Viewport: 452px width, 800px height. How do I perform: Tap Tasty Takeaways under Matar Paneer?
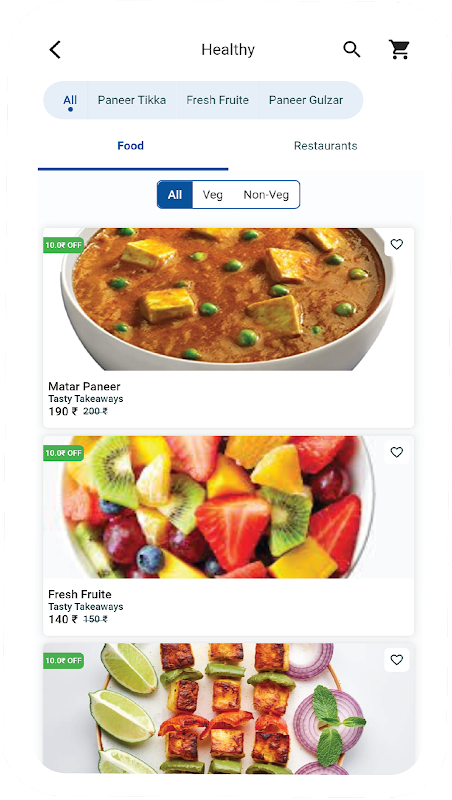(x=86, y=399)
